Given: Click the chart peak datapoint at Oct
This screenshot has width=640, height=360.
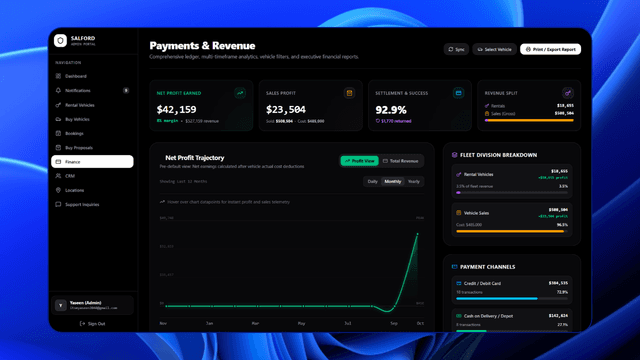Looking at the screenshot, I should click(417, 234).
